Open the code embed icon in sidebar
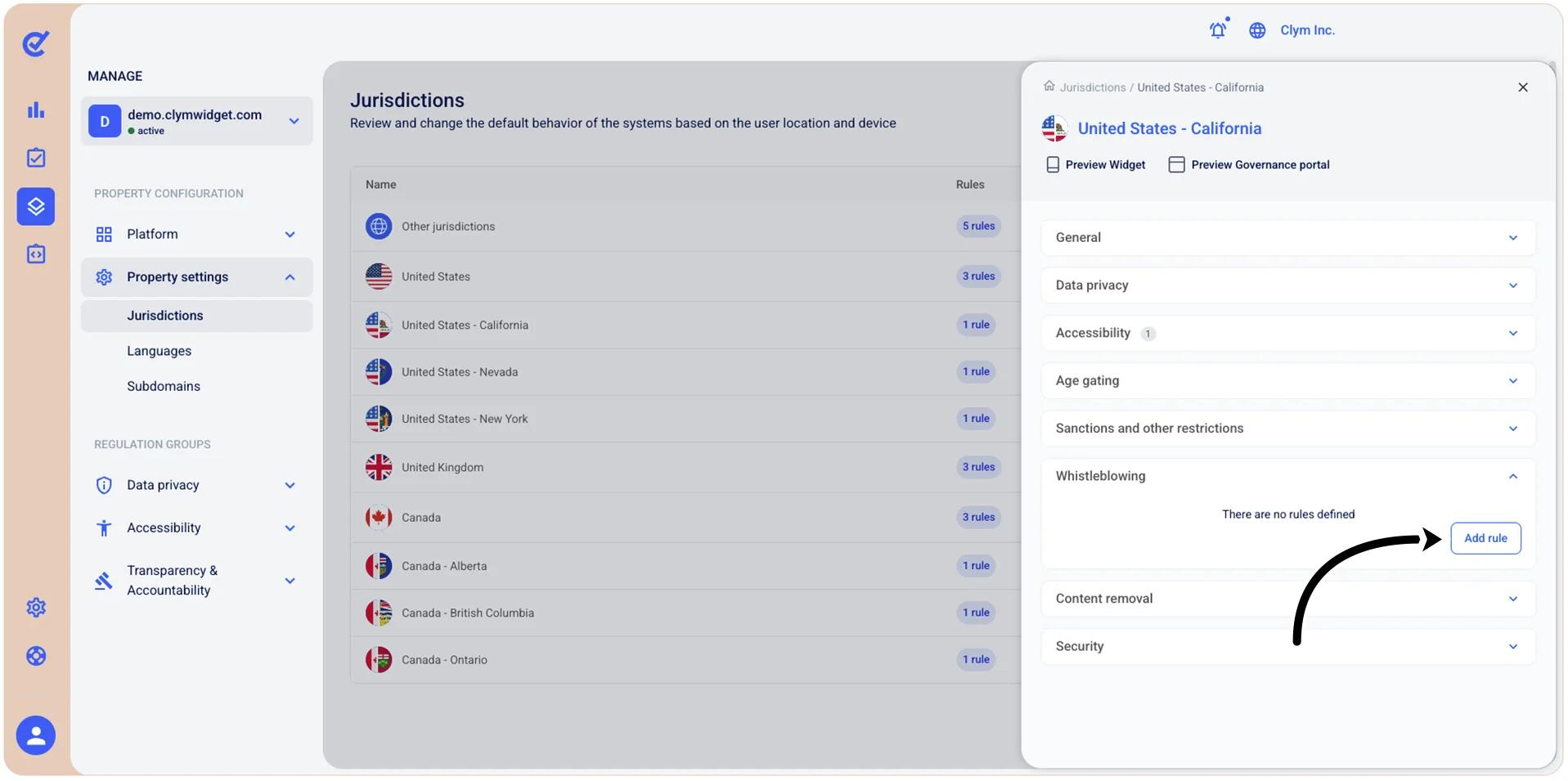Viewport: 1568px width, 781px height. point(36,254)
